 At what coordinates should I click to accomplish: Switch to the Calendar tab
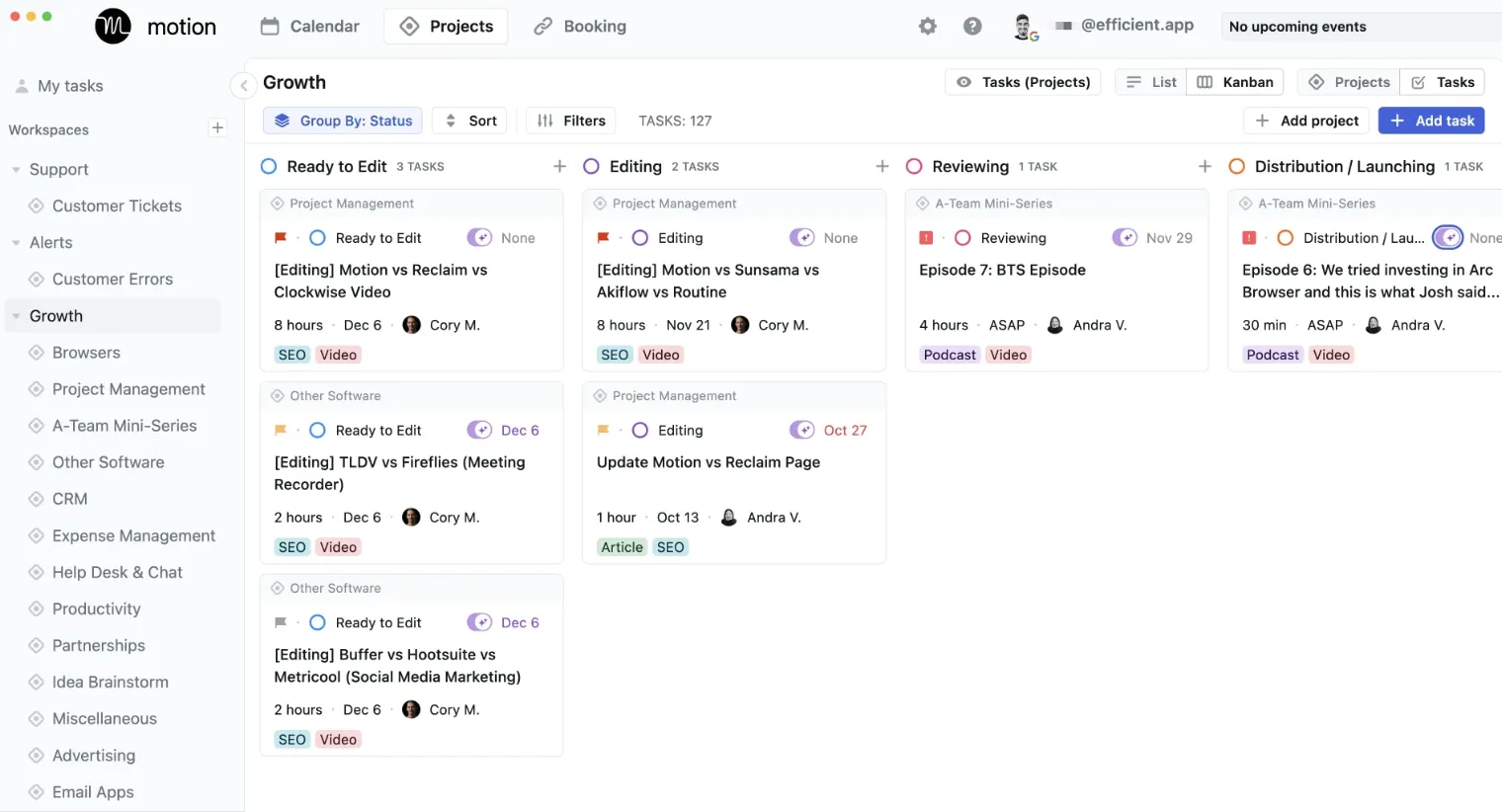click(310, 27)
